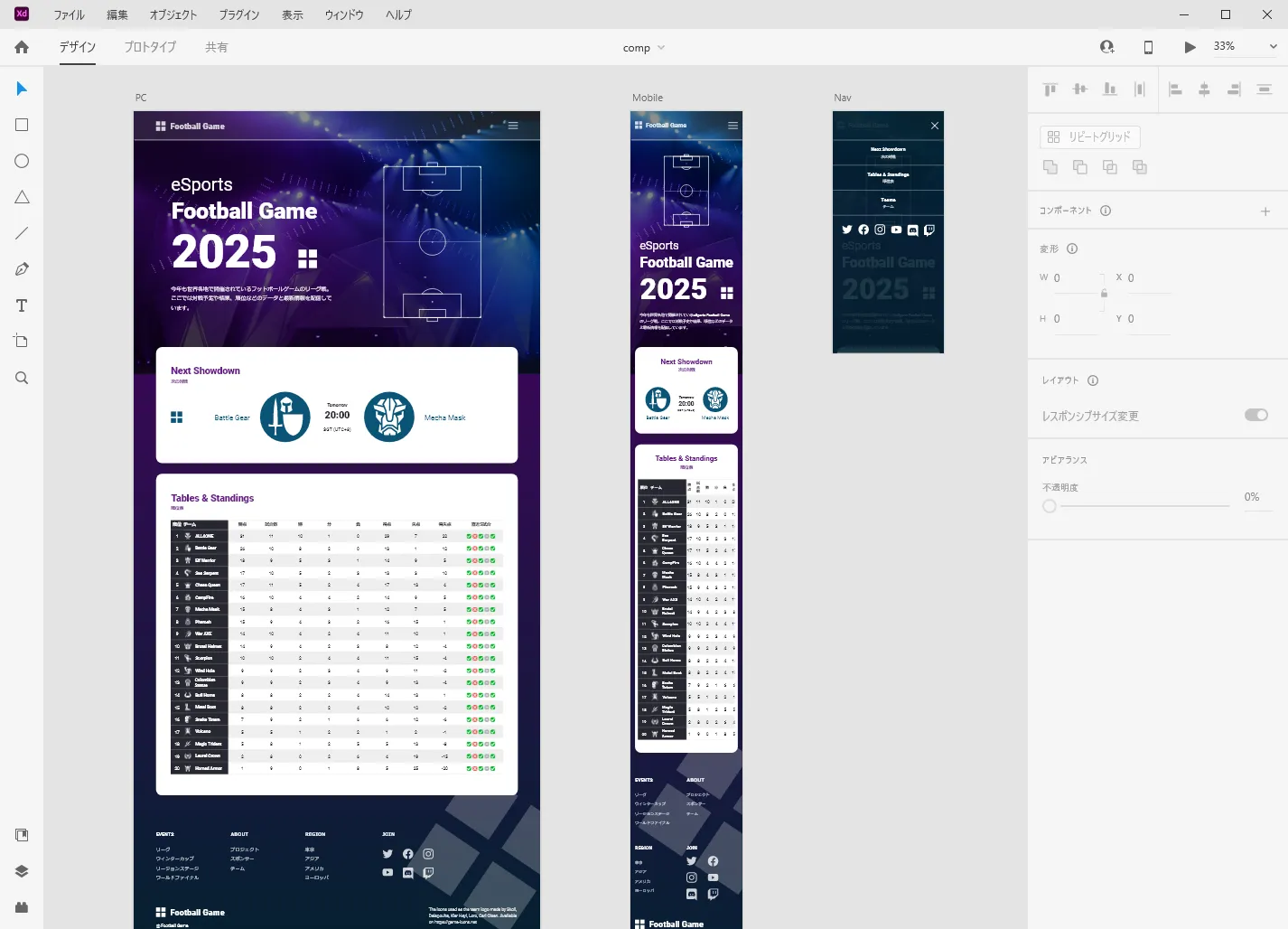1288x929 pixels.
Task: Open the Layers panel
Action: pyautogui.click(x=22, y=871)
